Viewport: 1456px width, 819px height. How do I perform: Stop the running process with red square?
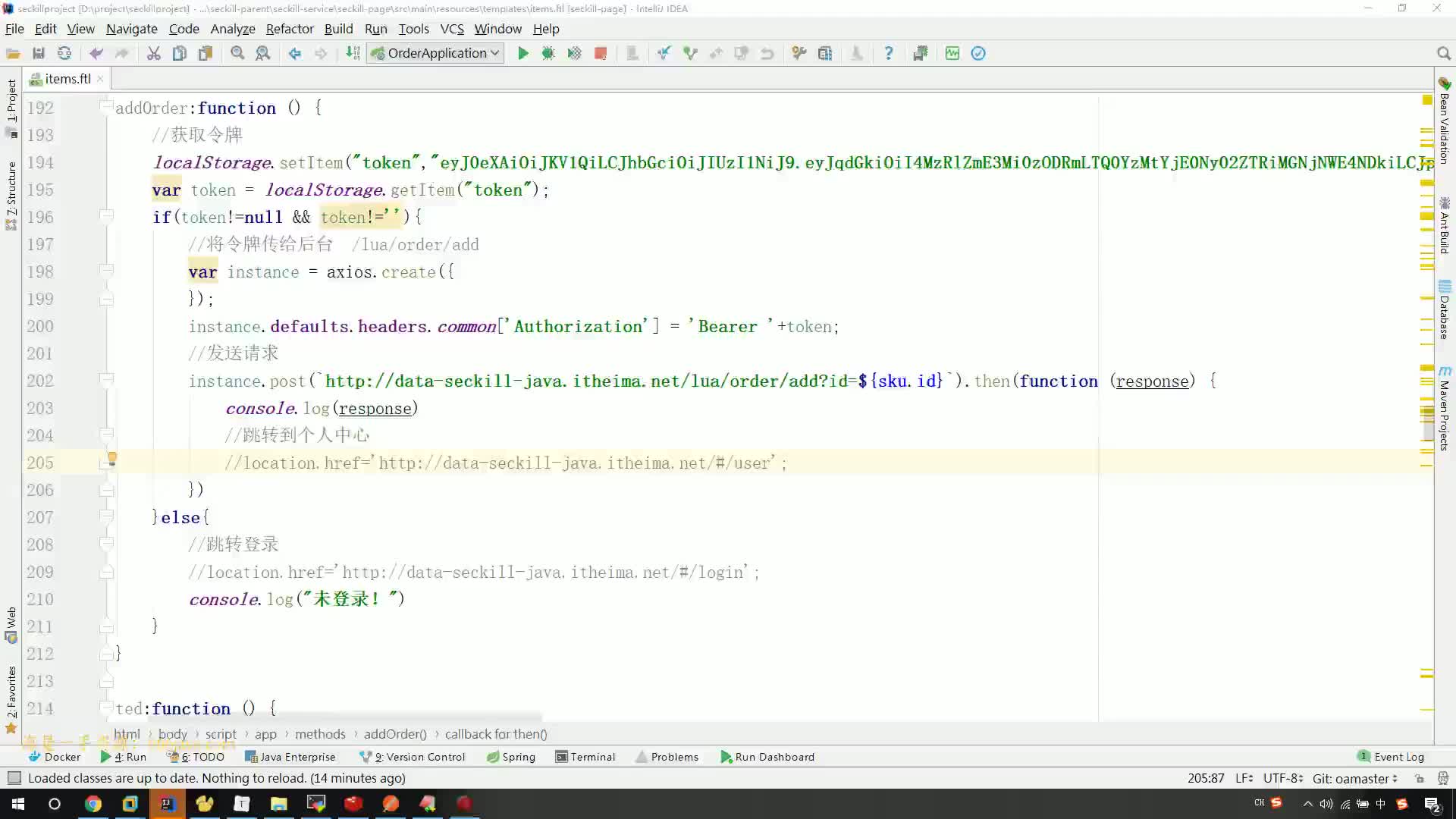click(601, 53)
